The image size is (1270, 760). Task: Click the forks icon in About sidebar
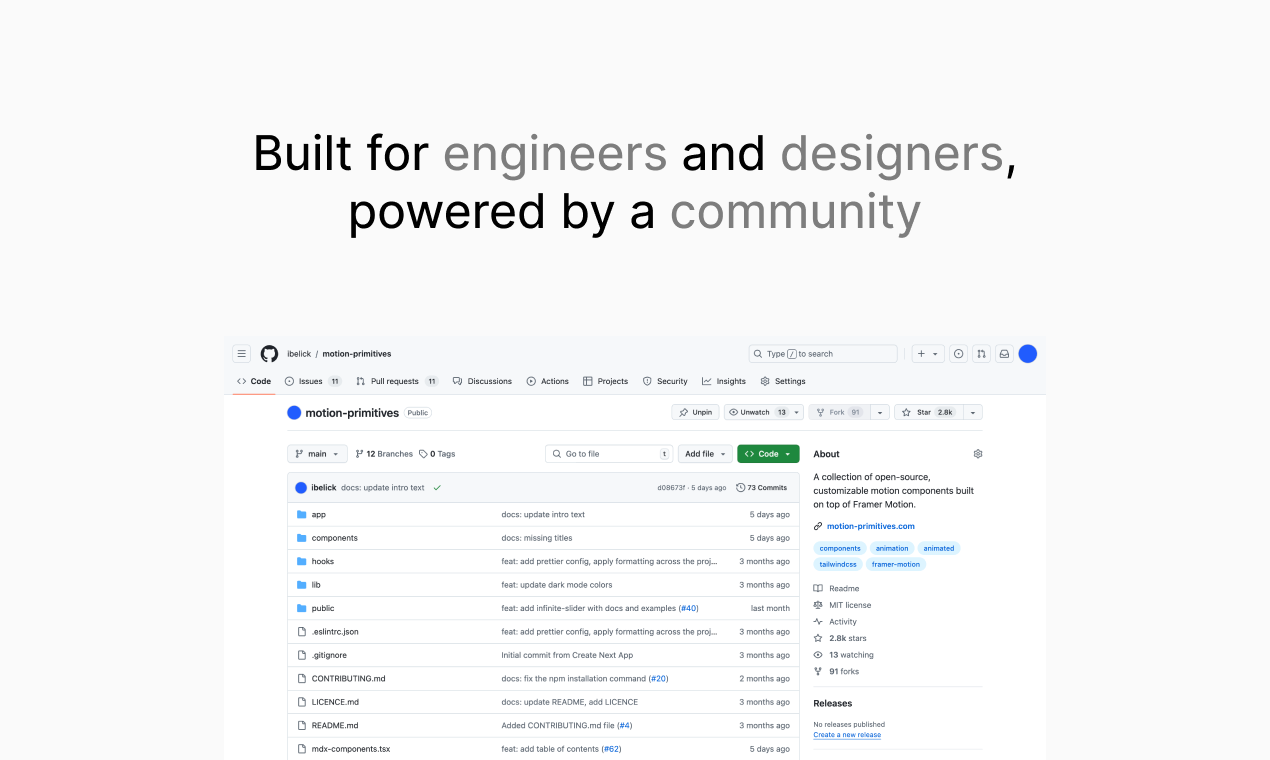tap(818, 672)
